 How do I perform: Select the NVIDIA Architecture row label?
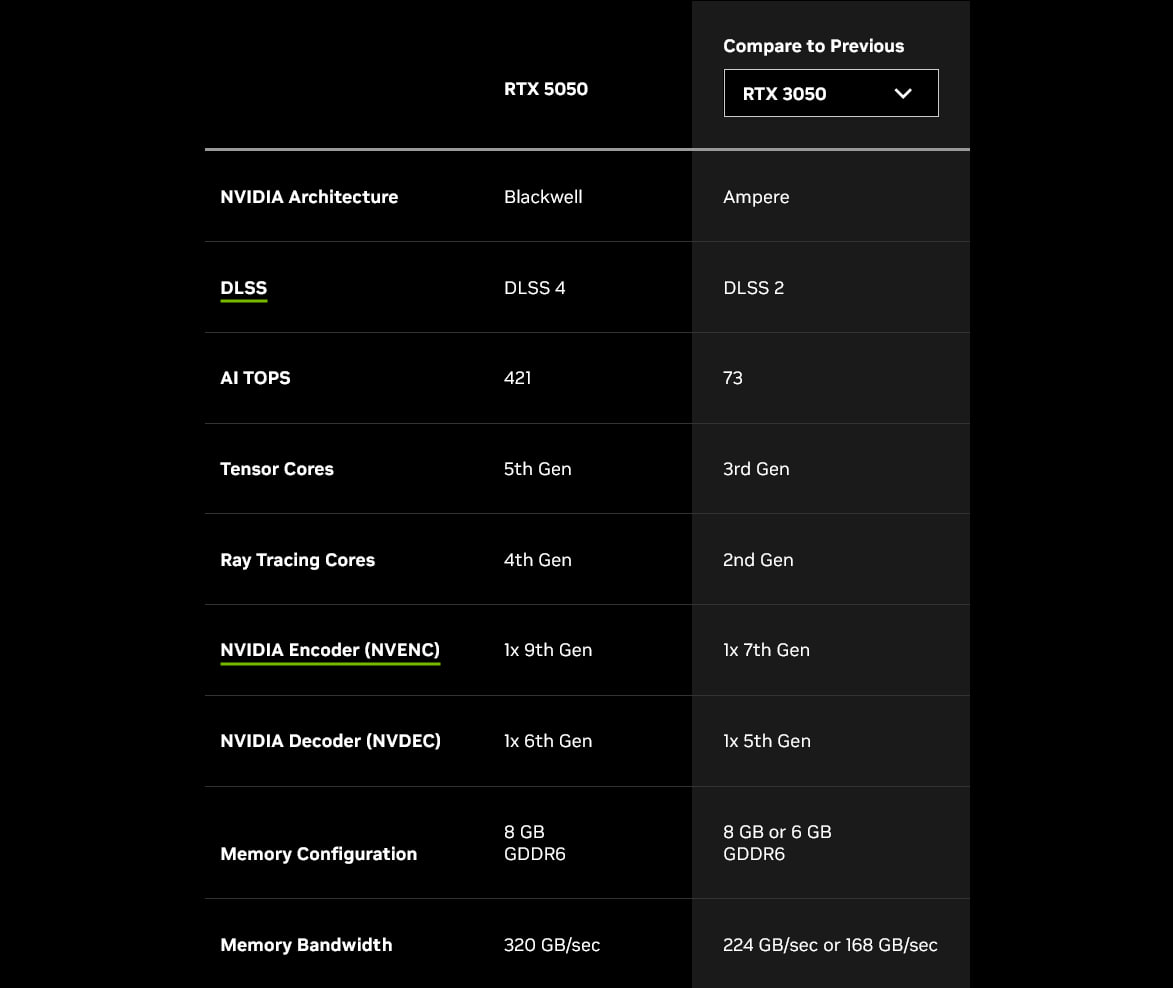coord(309,197)
